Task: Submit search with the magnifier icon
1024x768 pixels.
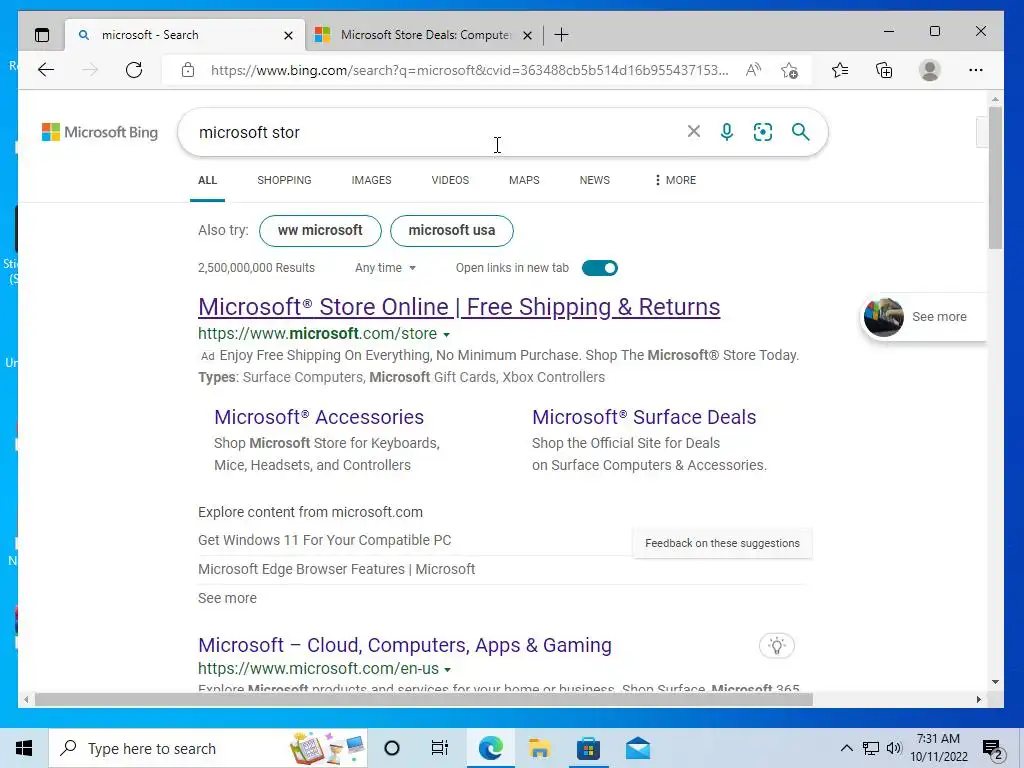Action: (800, 132)
